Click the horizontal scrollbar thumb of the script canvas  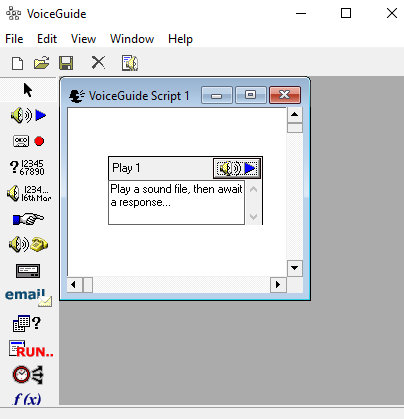[88, 285]
